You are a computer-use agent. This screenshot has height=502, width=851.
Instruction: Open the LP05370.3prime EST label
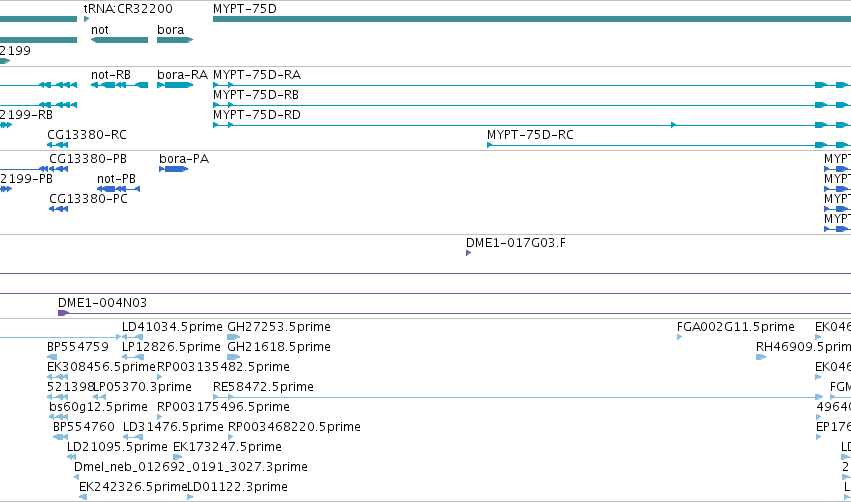142,387
